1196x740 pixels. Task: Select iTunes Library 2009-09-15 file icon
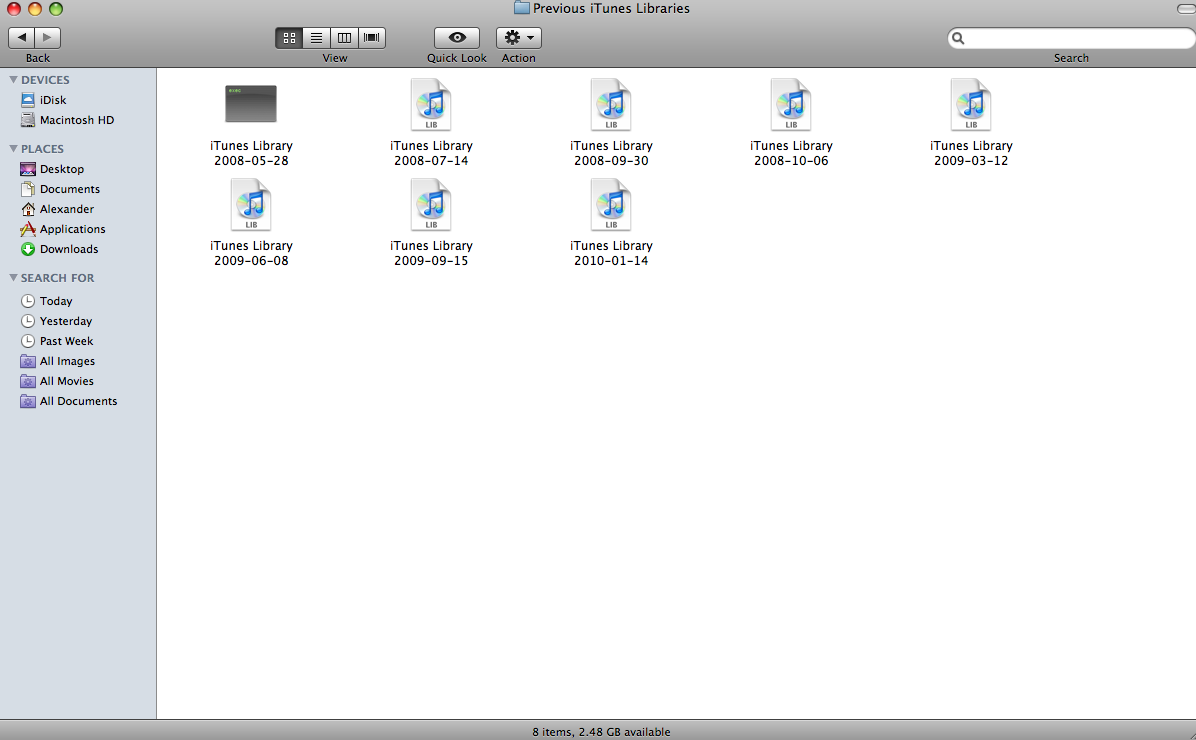(431, 204)
